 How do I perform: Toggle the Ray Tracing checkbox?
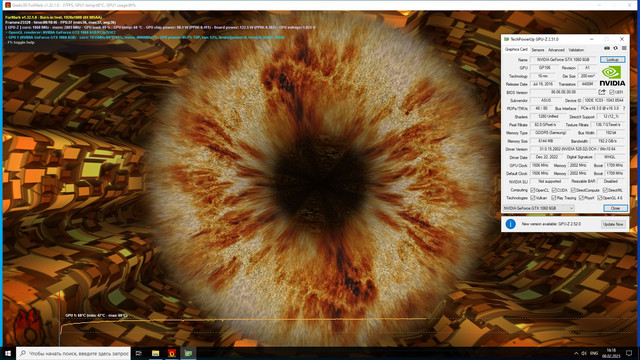pyautogui.click(x=554, y=198)
